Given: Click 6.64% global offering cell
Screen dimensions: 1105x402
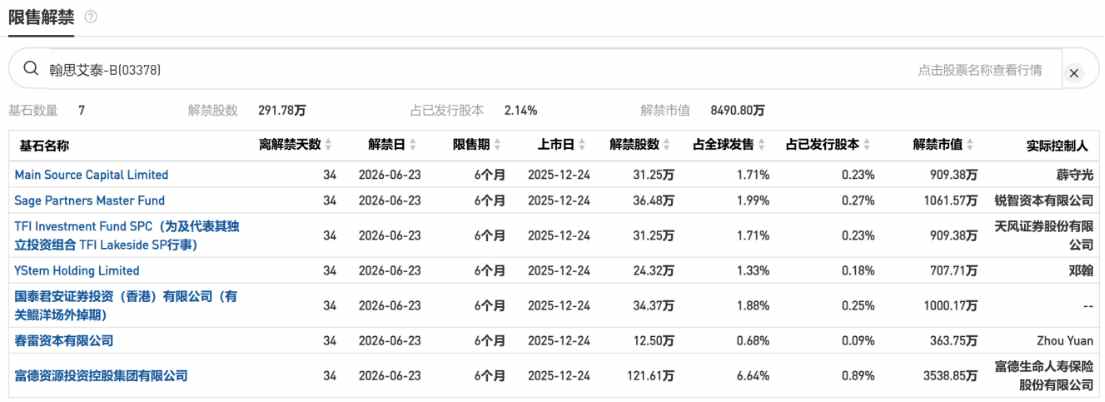Looking at the screenshot, I should (755, 375).
